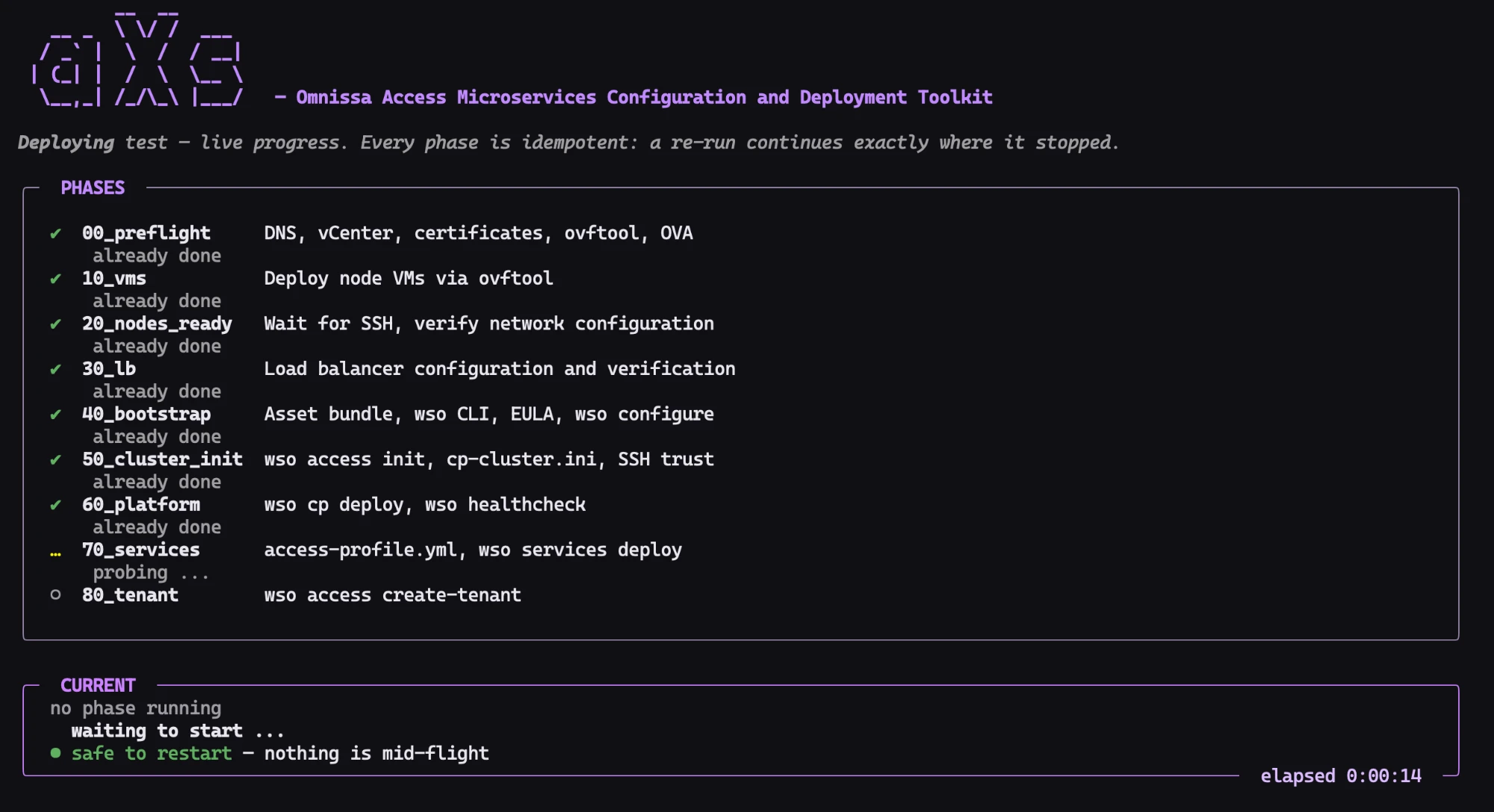Select the 30_lb phase name
The width and height of the screenshot is (1494, 812).
[109, 369]
